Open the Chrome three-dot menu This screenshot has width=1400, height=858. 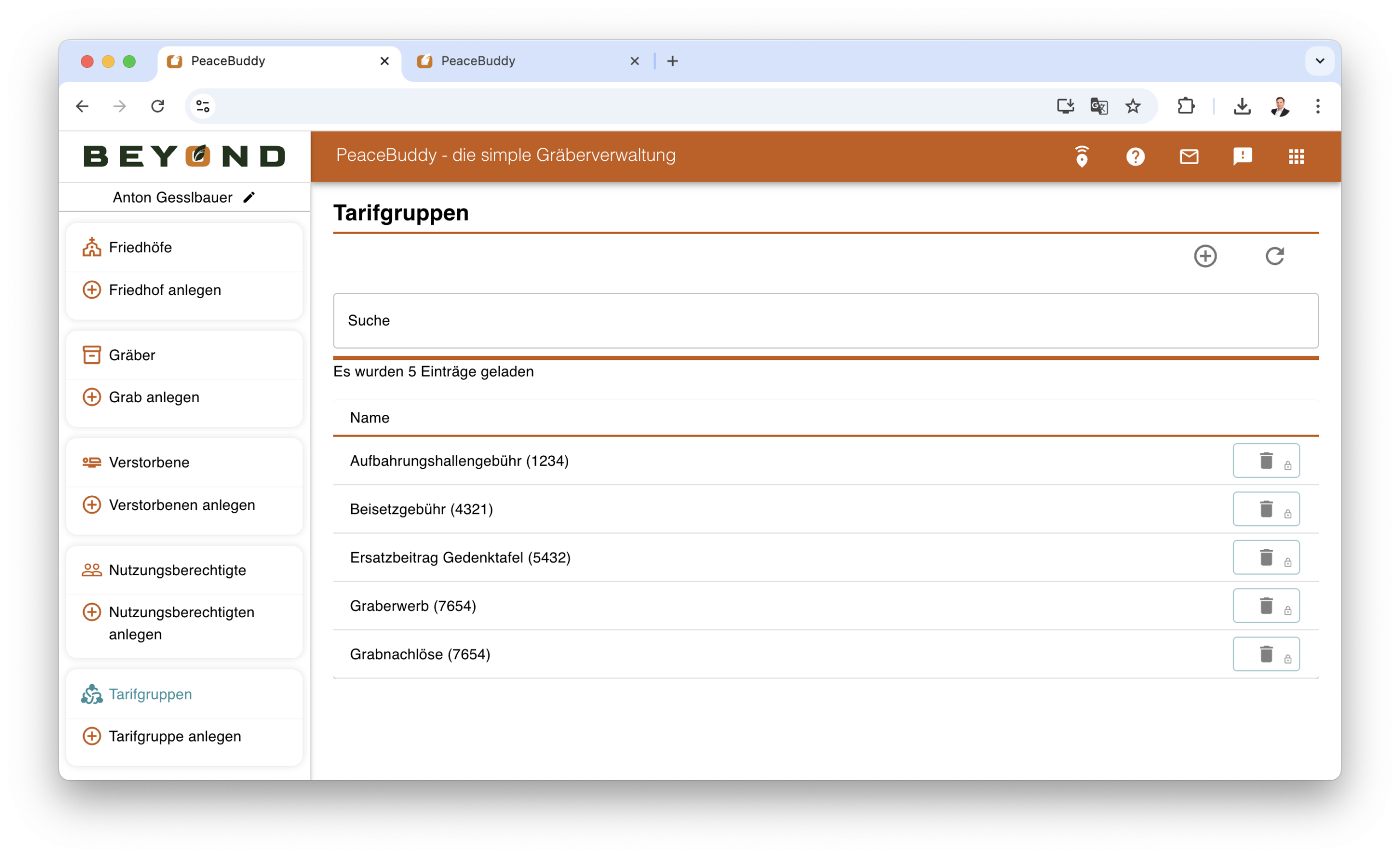coord(1317,106)
